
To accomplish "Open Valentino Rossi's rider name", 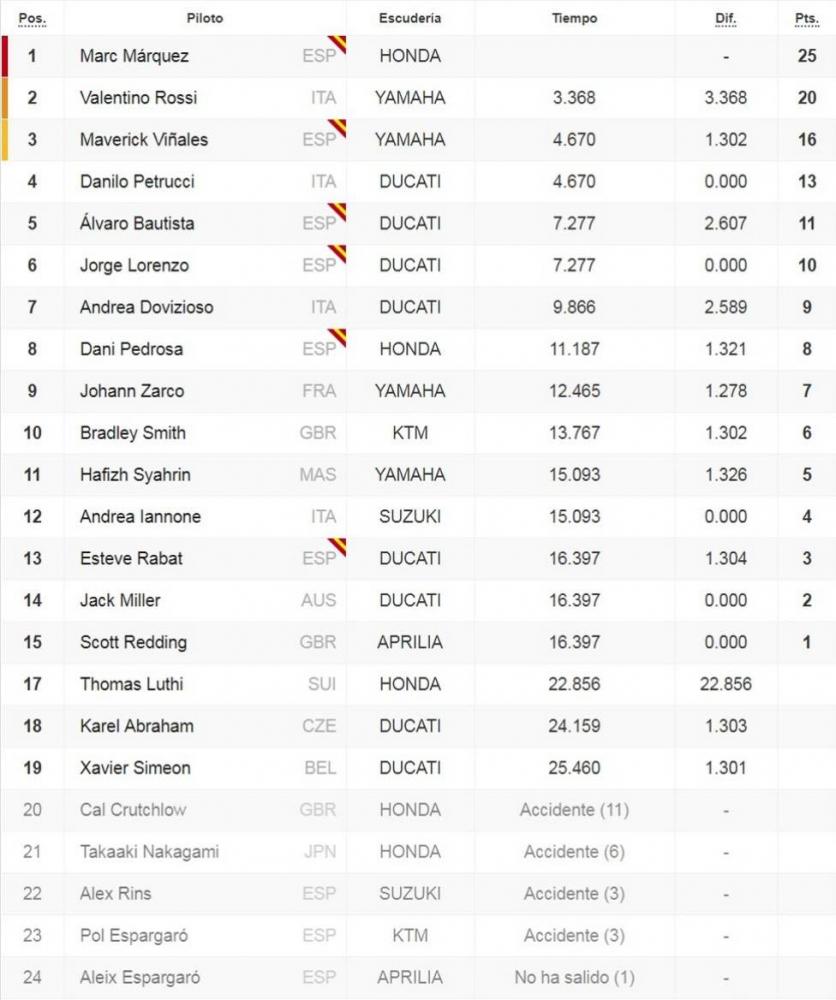I will point(138,98).
